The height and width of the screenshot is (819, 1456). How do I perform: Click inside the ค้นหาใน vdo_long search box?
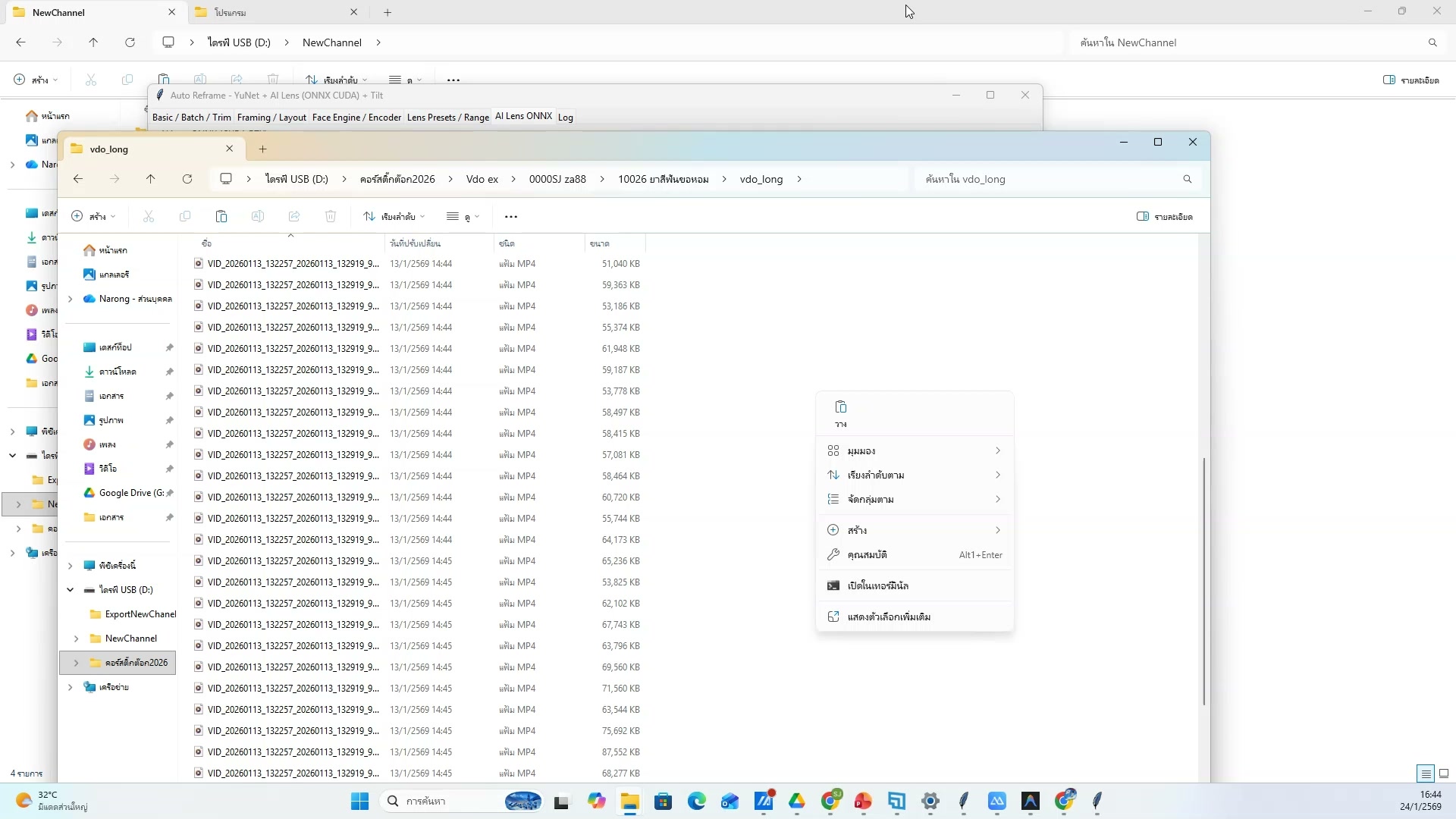[1054, 179]
